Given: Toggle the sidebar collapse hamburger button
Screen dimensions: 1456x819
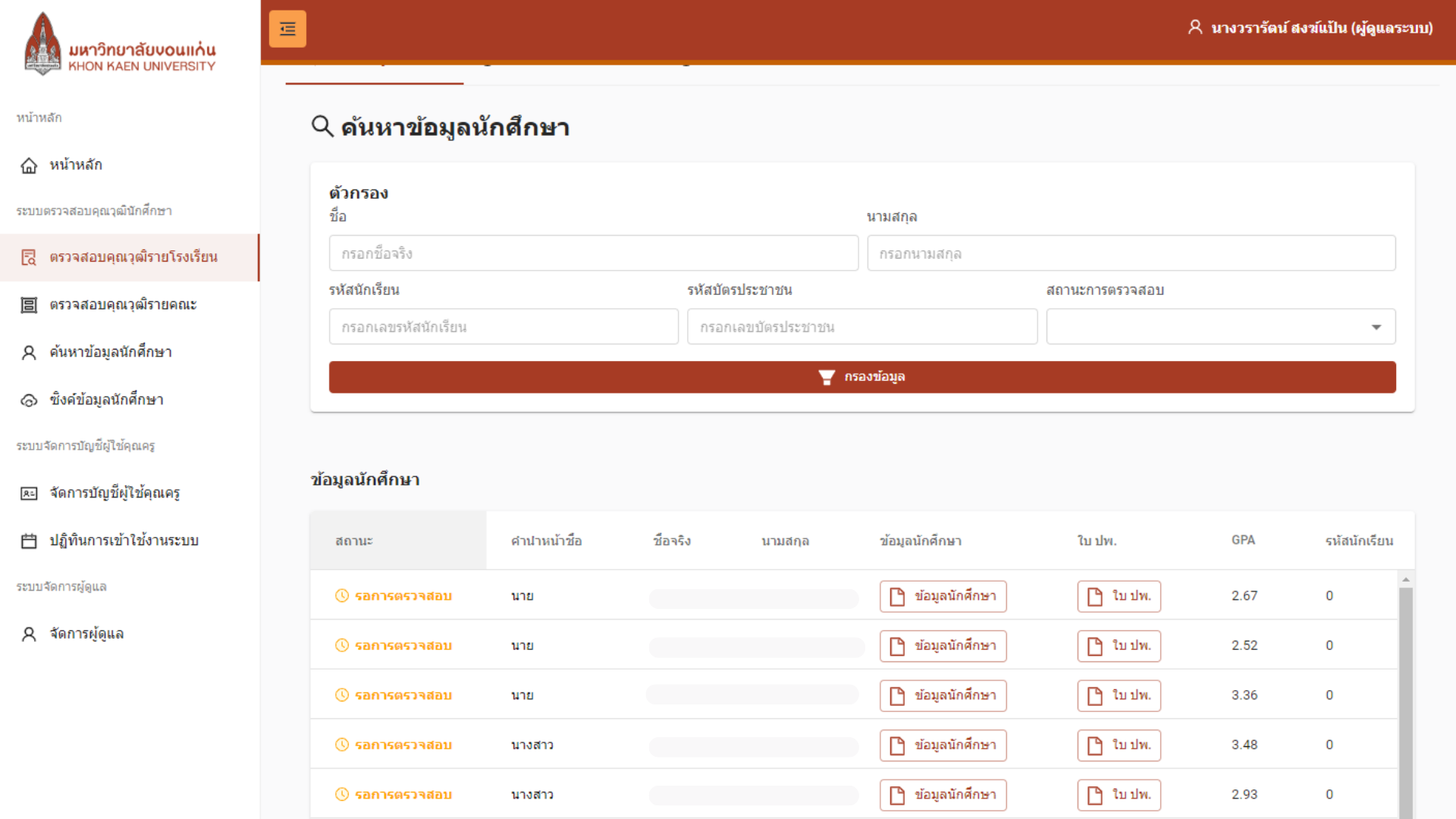Looking at the screenshot, I should coord(287,29).
